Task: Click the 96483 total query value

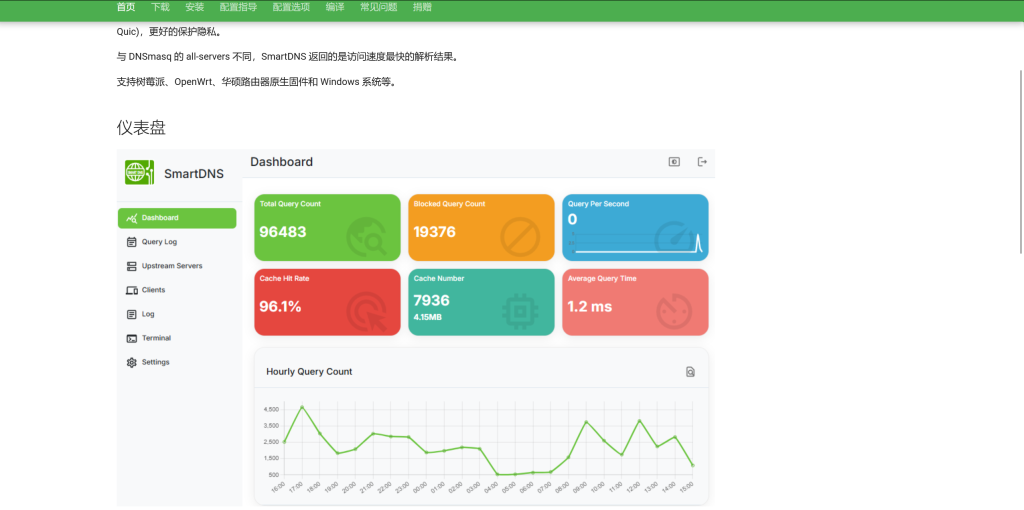Action: tap(283, 232)
